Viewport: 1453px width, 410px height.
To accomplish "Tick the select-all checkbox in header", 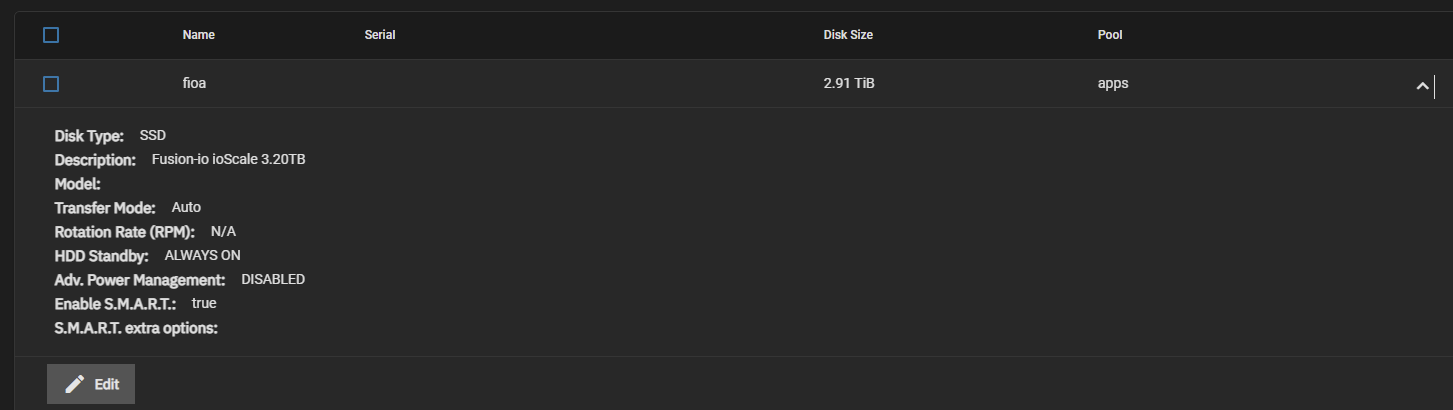I will pos(51,35).
